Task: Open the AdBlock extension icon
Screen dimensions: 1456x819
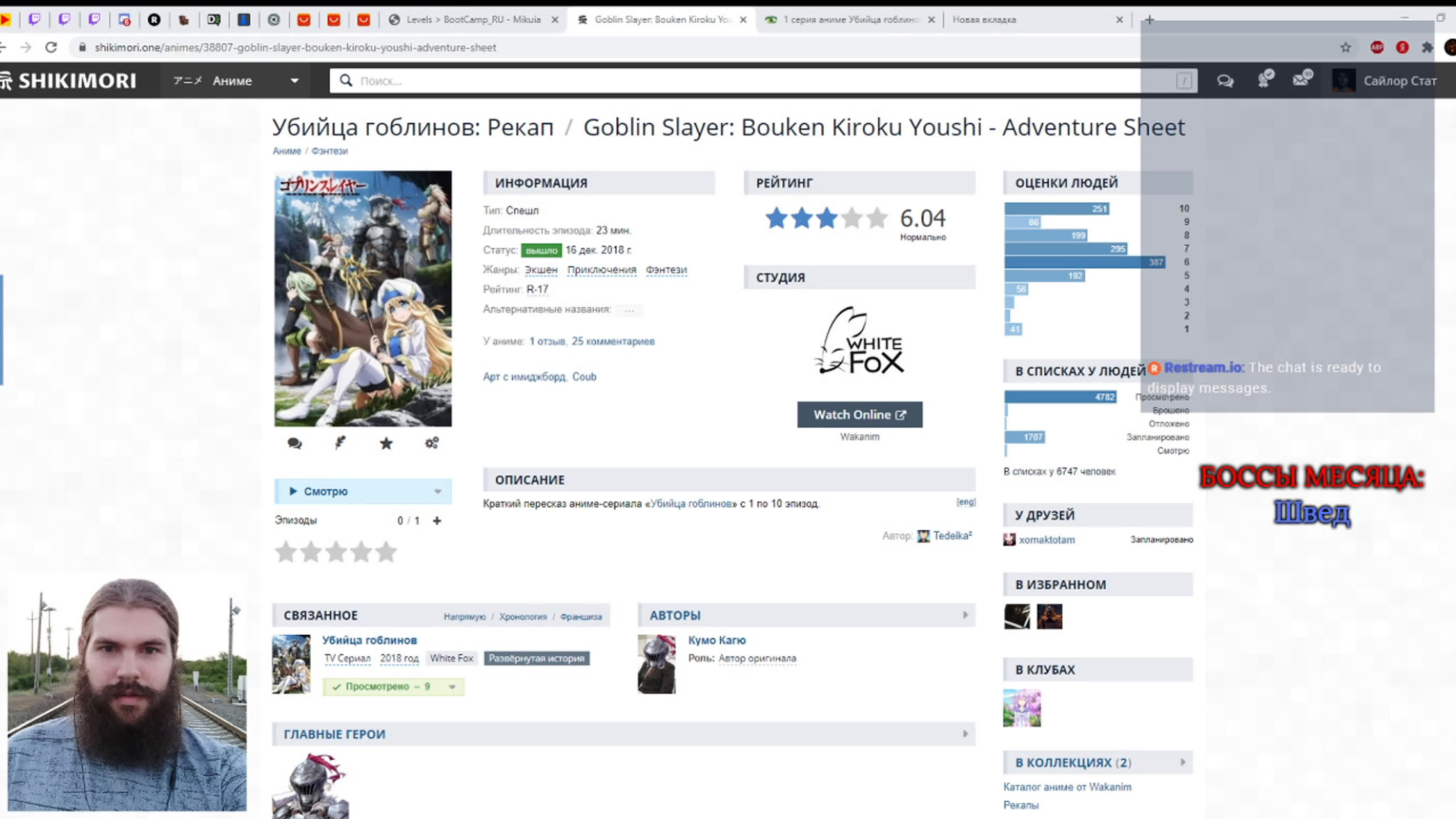Action: (x=1377, y=48)
